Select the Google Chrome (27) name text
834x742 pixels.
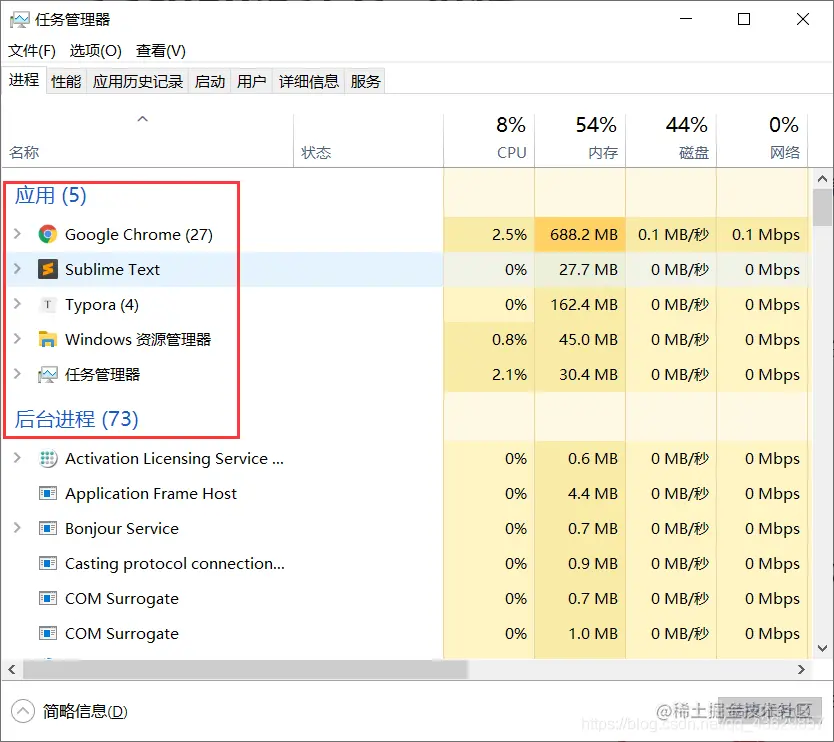pos(139,235)
